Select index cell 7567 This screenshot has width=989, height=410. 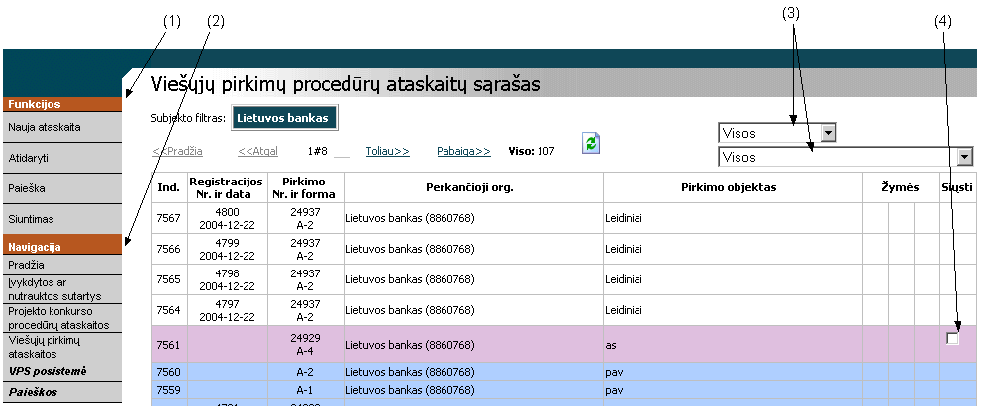(167, 218)
